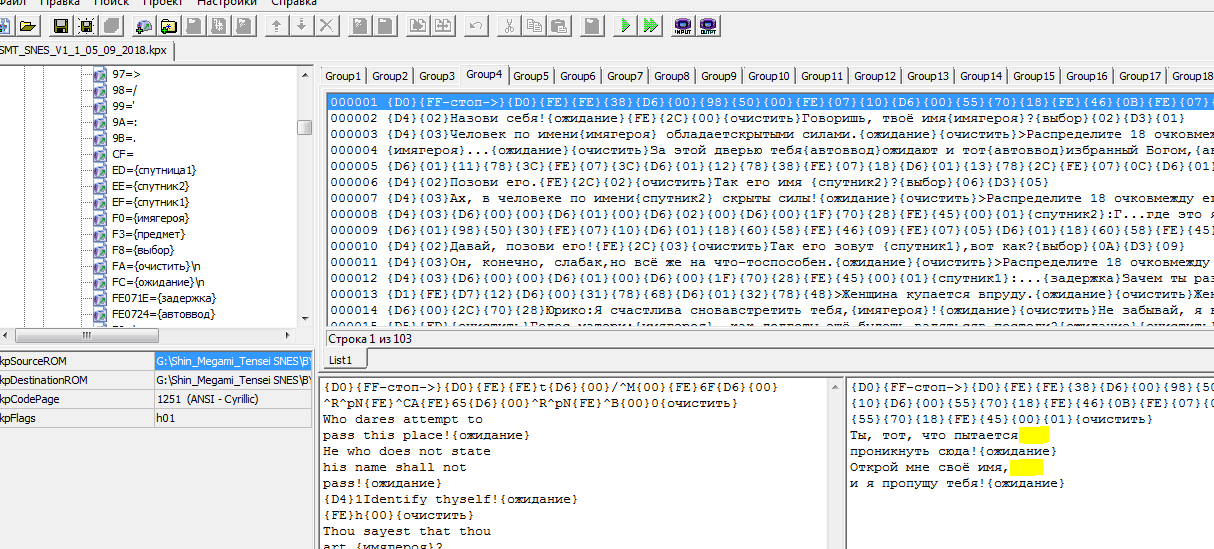
Task: Delete the item with the X toolbar icon
Action: tap(326, 25)
